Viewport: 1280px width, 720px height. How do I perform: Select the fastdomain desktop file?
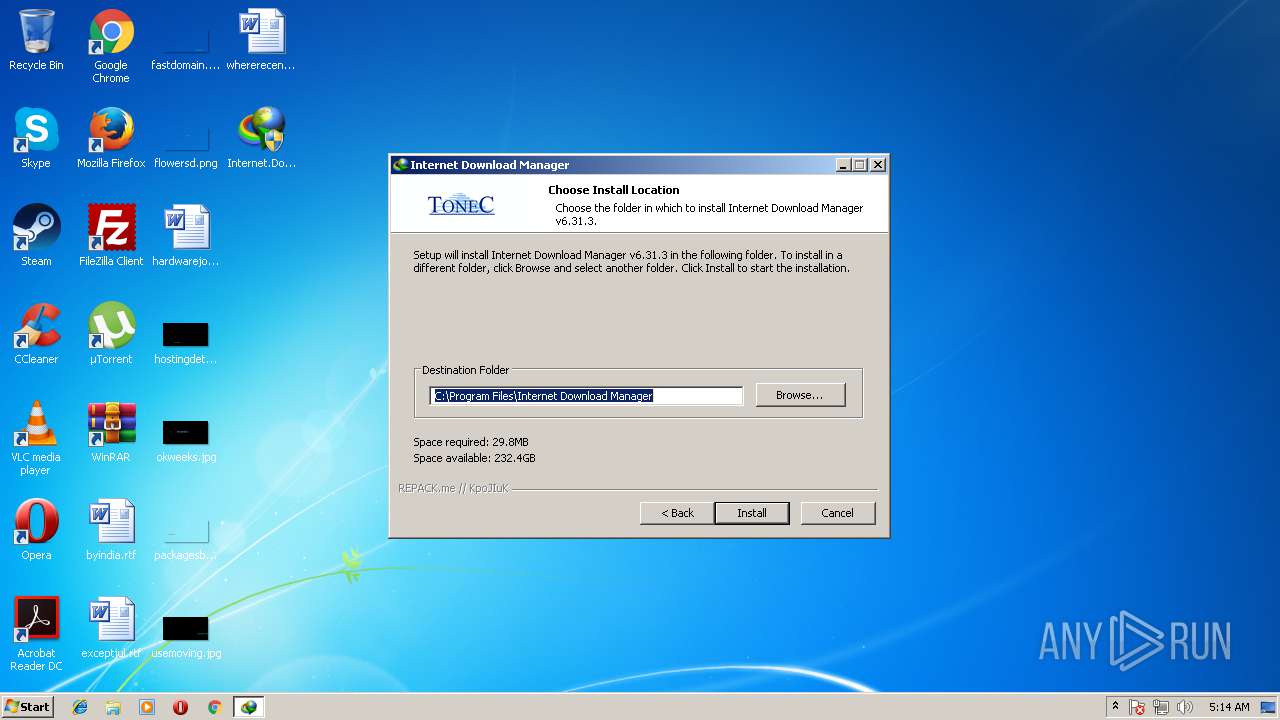pyautogui.click(x=186, y=40)
